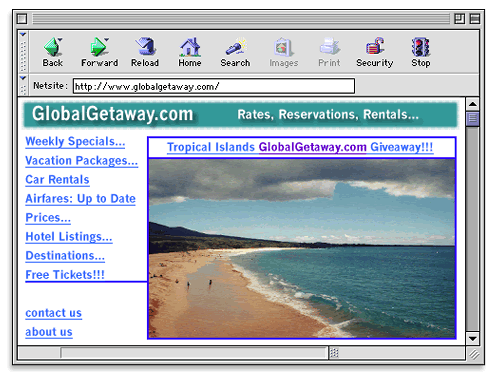Click the status bar component grip icon
498x375 pixels.
click(x=334, y=353)
